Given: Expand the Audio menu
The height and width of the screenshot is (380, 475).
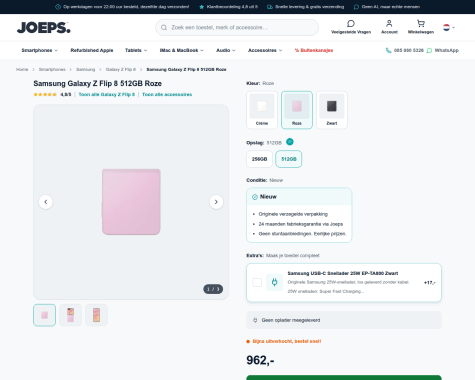Looking at the screenshot, I should pyautogui.click(x=226, y=50).
